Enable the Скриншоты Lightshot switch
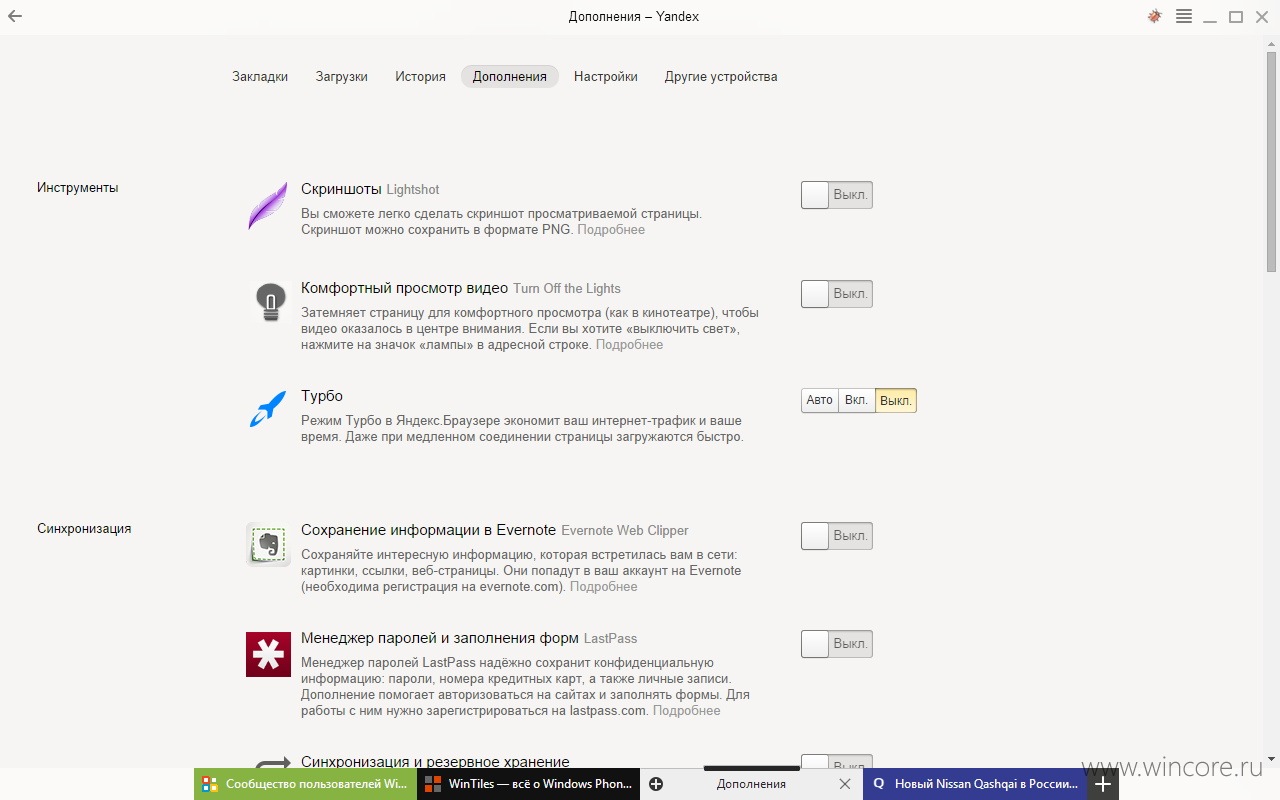This screenshot has width=1280, height=800. [x=837, y=195]
